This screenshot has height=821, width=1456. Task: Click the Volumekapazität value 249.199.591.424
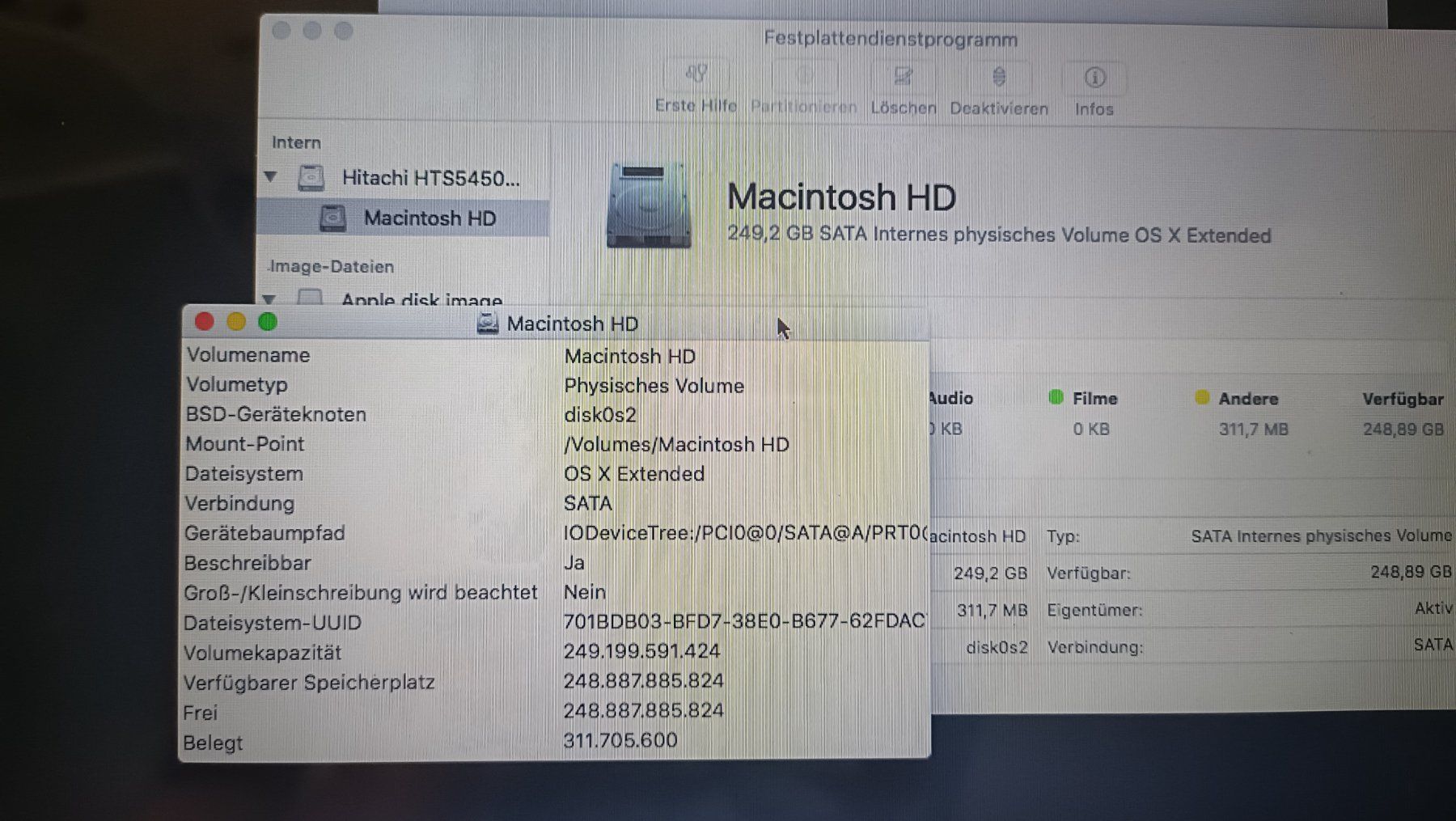[641, 651]
